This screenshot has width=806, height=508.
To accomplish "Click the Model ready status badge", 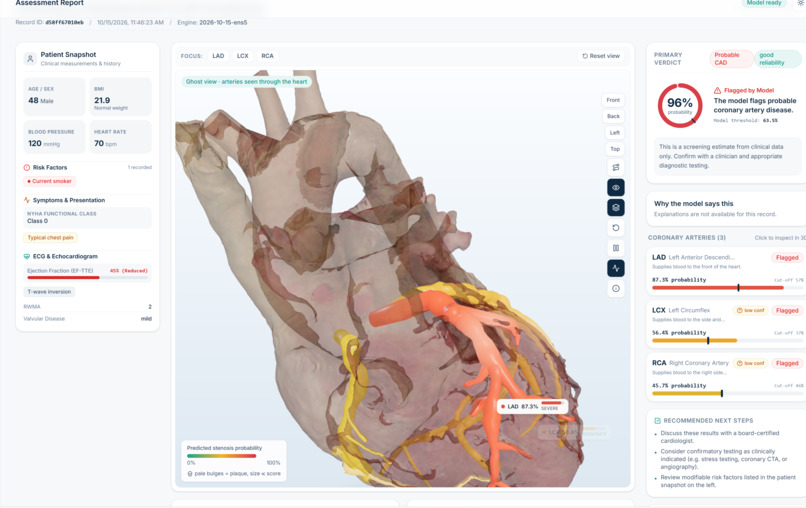I will [x=764, y=3].
